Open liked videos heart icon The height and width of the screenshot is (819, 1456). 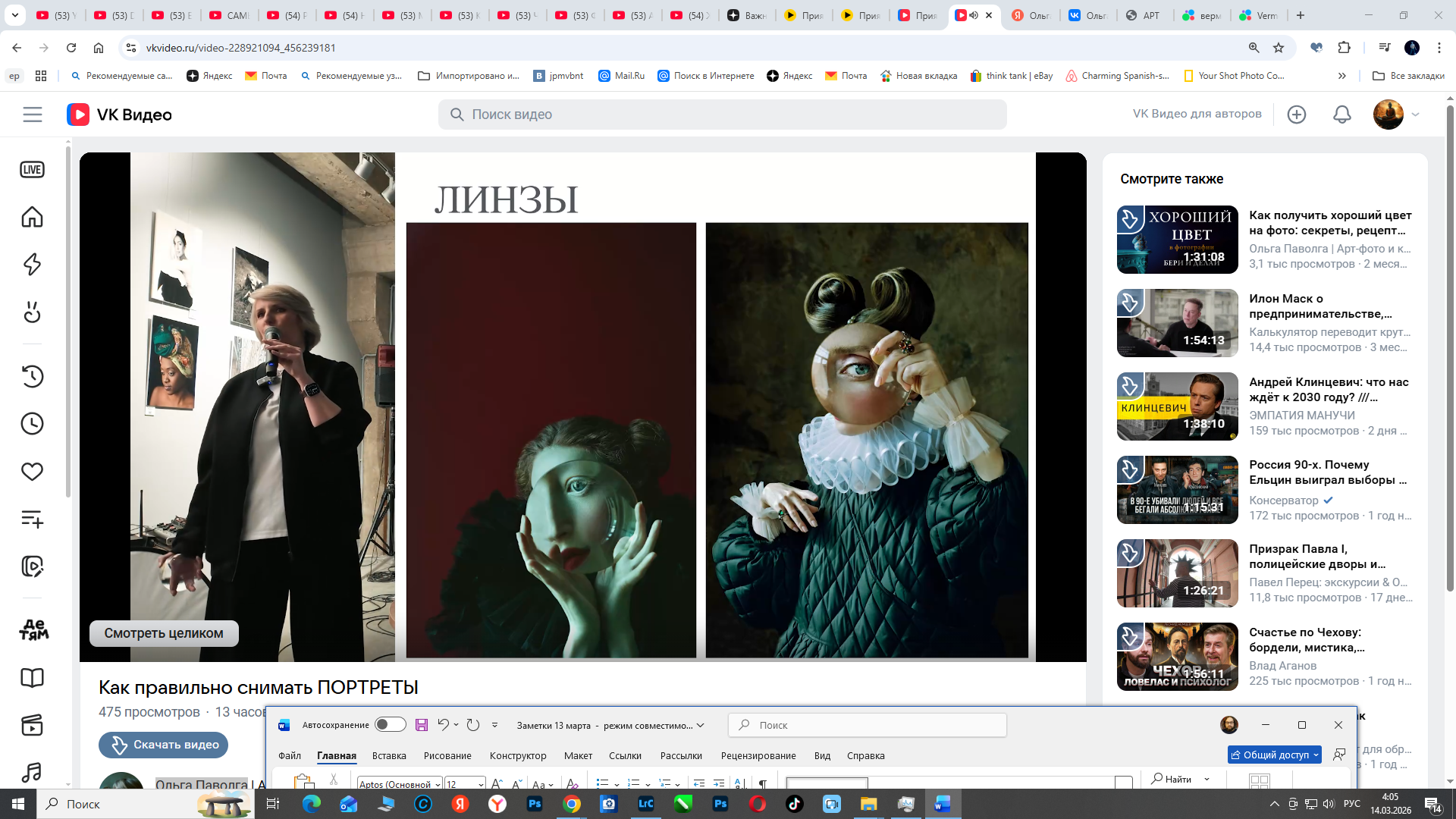pyautogui.click(x=32, y=472)
